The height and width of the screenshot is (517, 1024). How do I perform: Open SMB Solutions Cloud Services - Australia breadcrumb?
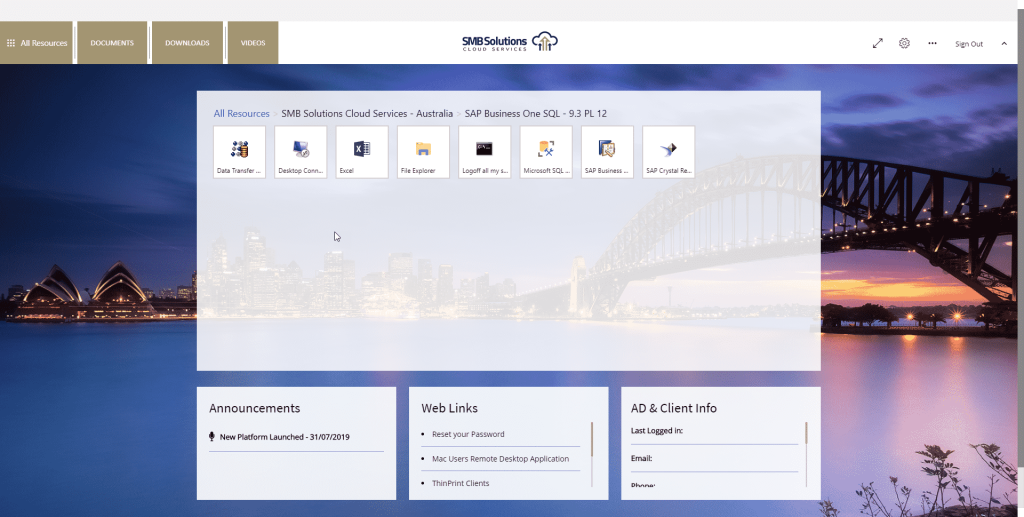[367, 114]
